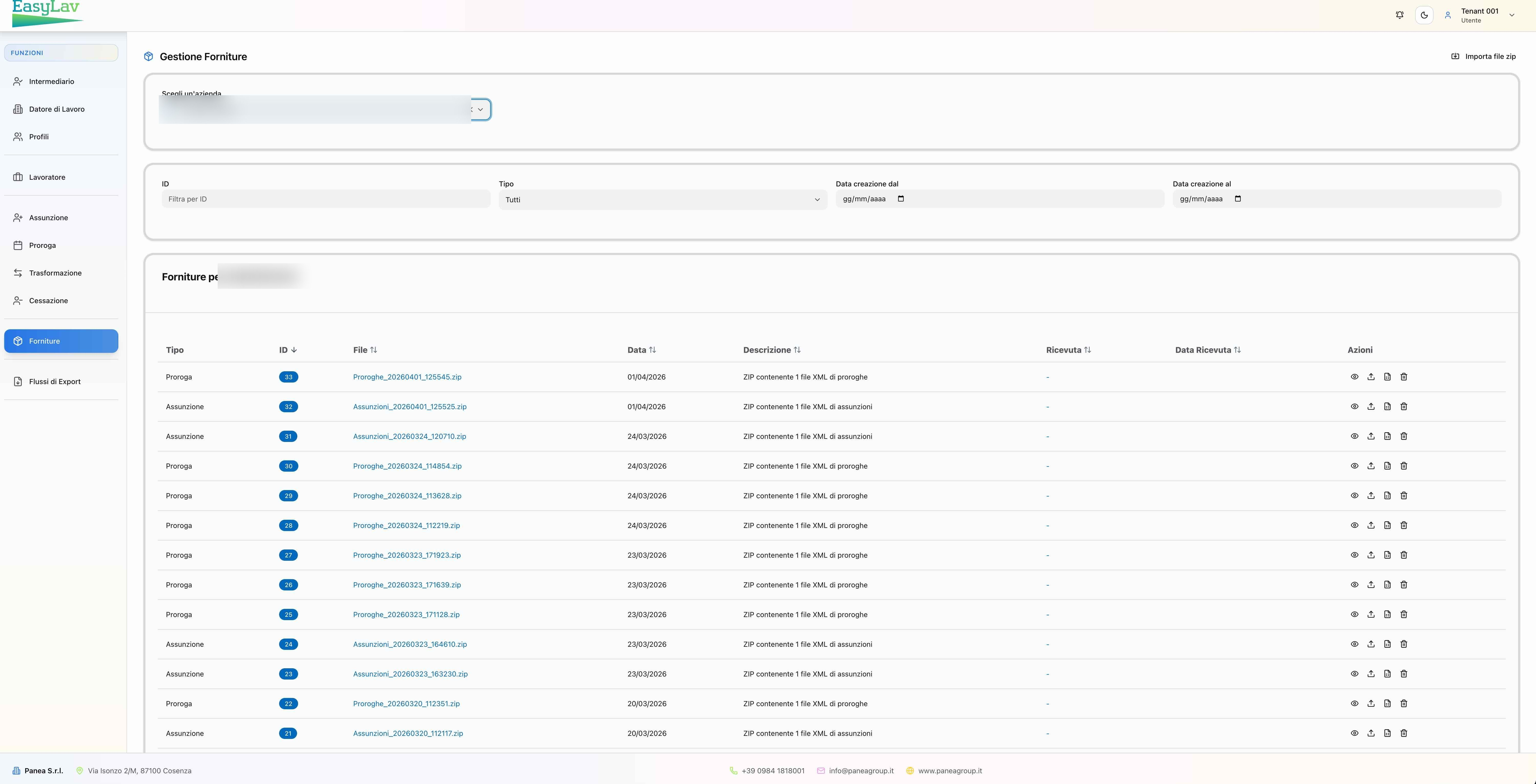Viewport: 1536px width, 784px height.
Task: View details of fornitura ID 32
Action: [1354, 407]
